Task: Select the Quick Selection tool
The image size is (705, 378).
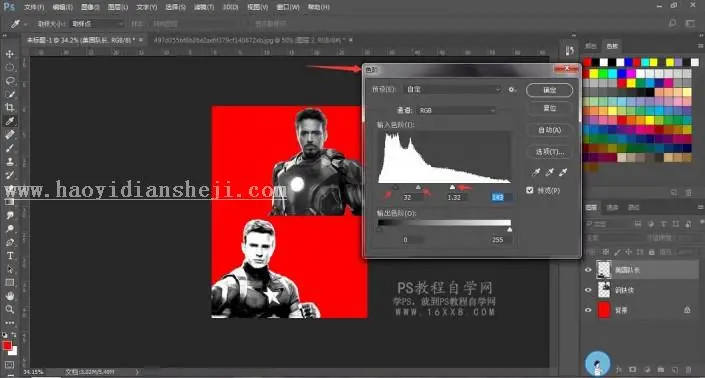Action: click(x=9, y=94)
